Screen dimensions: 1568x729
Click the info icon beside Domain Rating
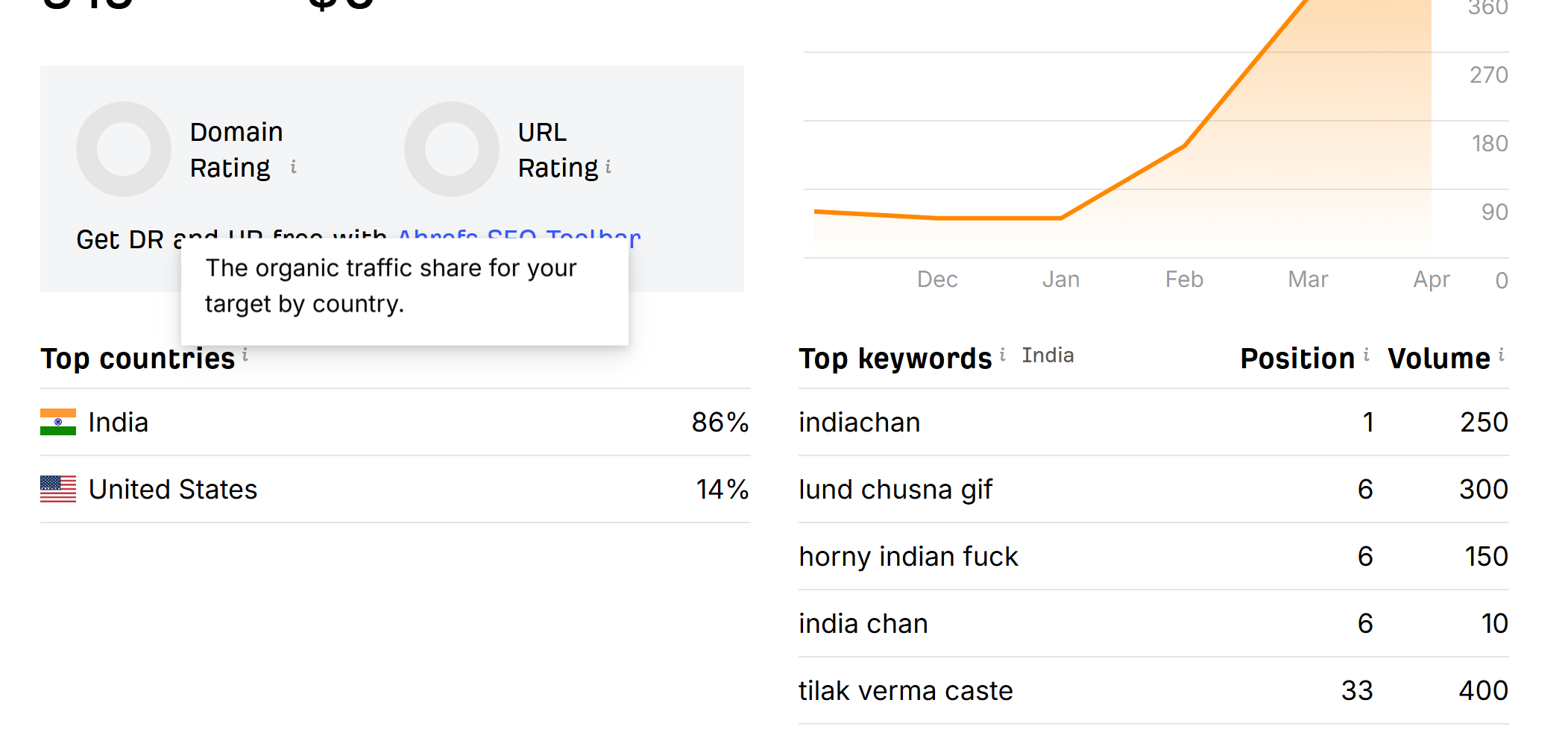(x=294, y=167)
